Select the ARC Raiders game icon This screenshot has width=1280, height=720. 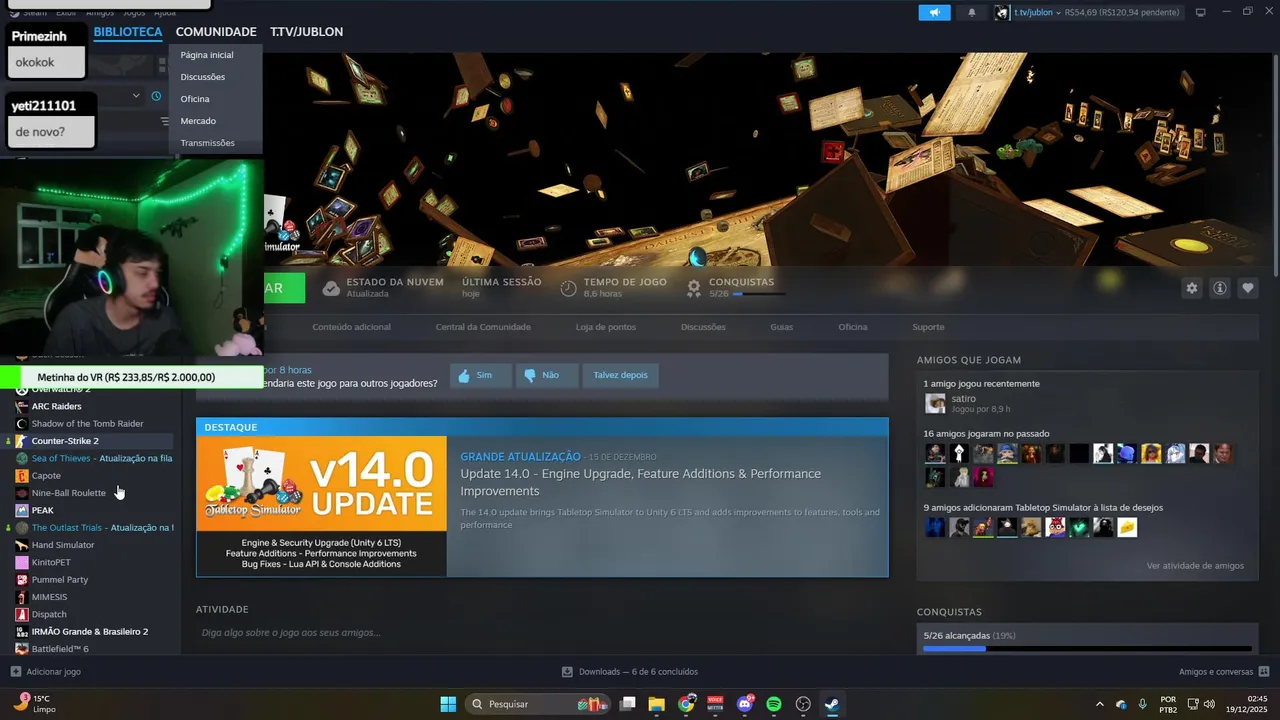point(22,406)
